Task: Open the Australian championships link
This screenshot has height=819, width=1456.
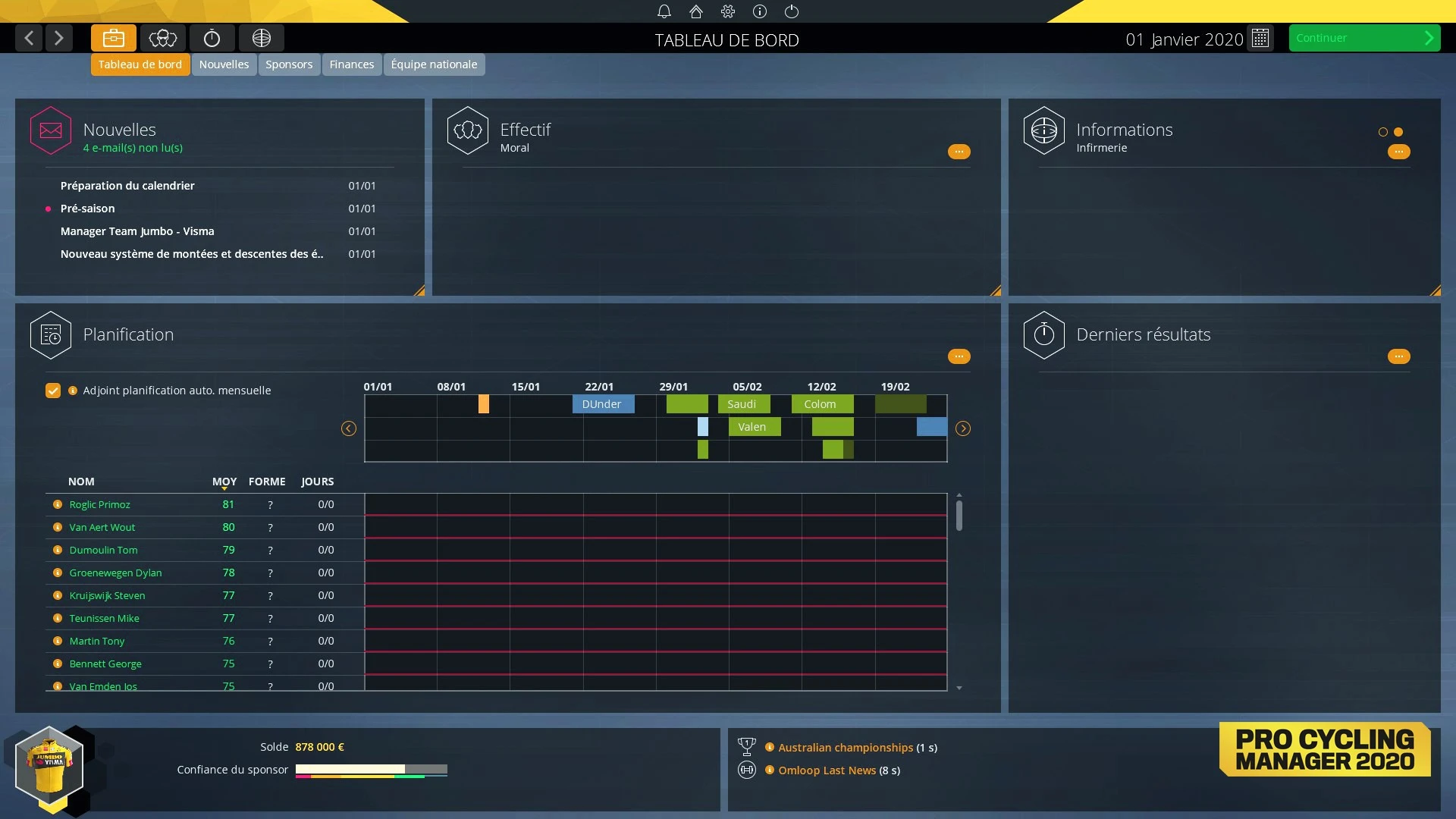Action: click(846, 748)
